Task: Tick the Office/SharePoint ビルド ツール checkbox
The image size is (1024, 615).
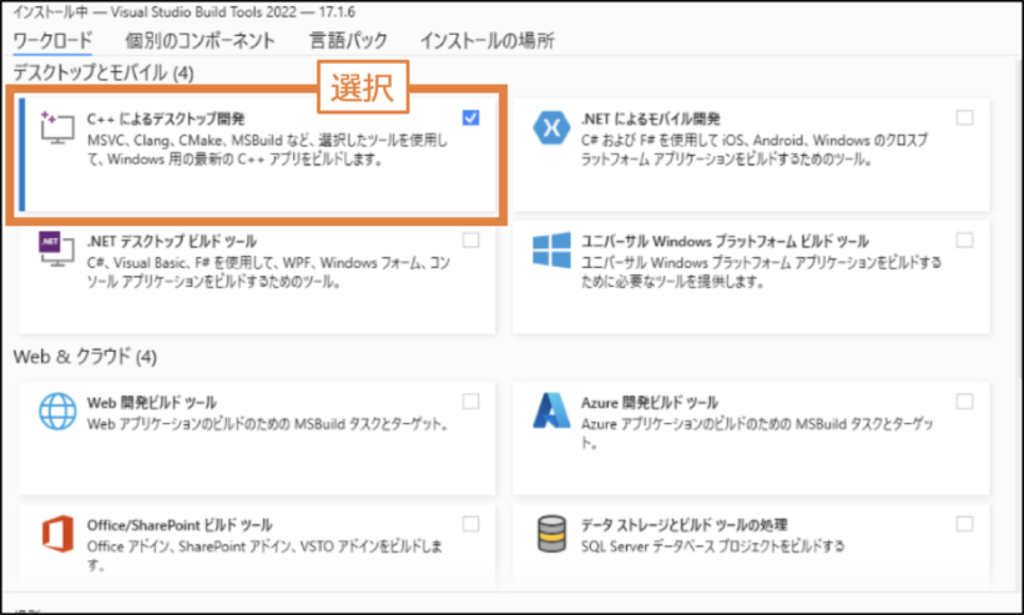Action: tap(470, 524)
